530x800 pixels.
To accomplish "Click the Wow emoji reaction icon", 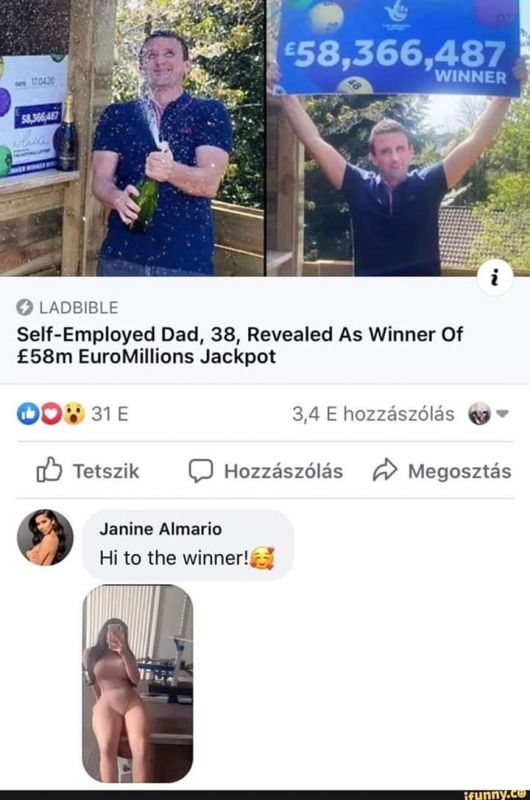I will [74, 414].
